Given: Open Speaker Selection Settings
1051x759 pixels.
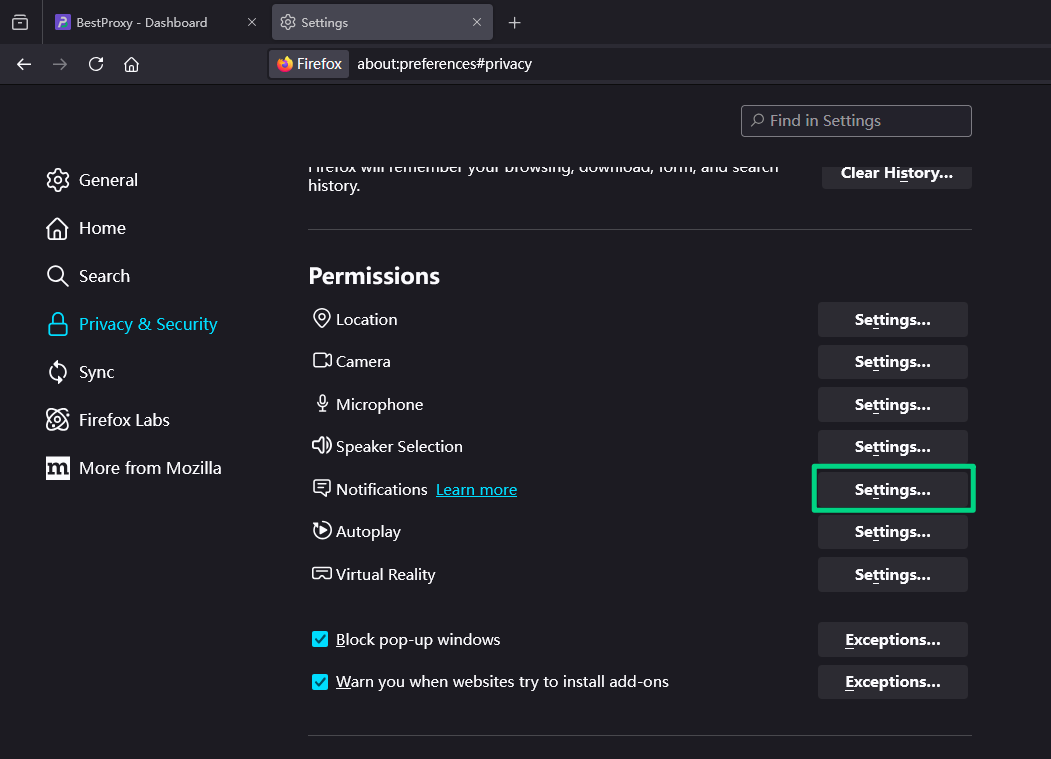Looking at the screenshot, I should [892, 447].
